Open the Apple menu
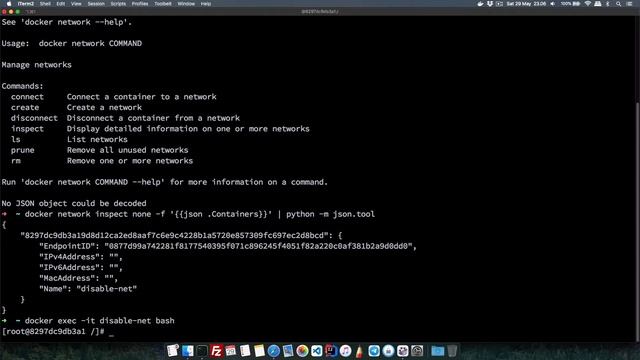The height and width of the screenshot is (360, 640). point(9,4)
